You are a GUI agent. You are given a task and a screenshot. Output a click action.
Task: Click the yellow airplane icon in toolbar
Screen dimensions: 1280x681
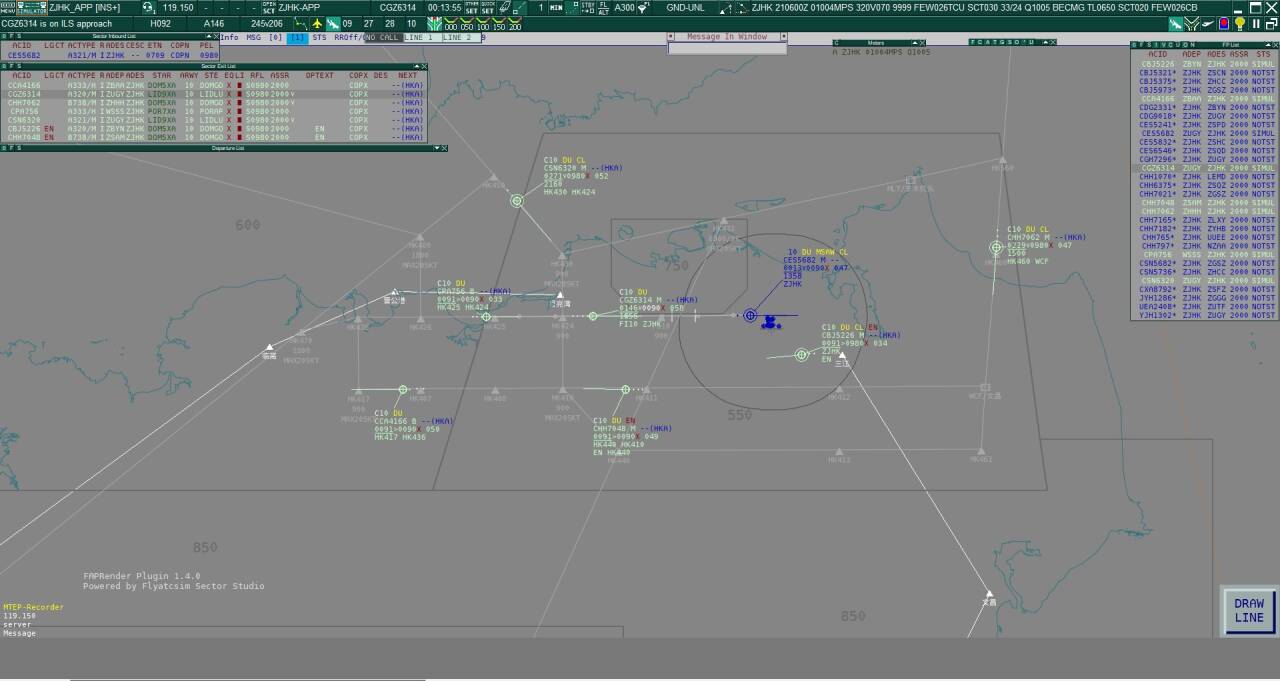coord(318,23)
